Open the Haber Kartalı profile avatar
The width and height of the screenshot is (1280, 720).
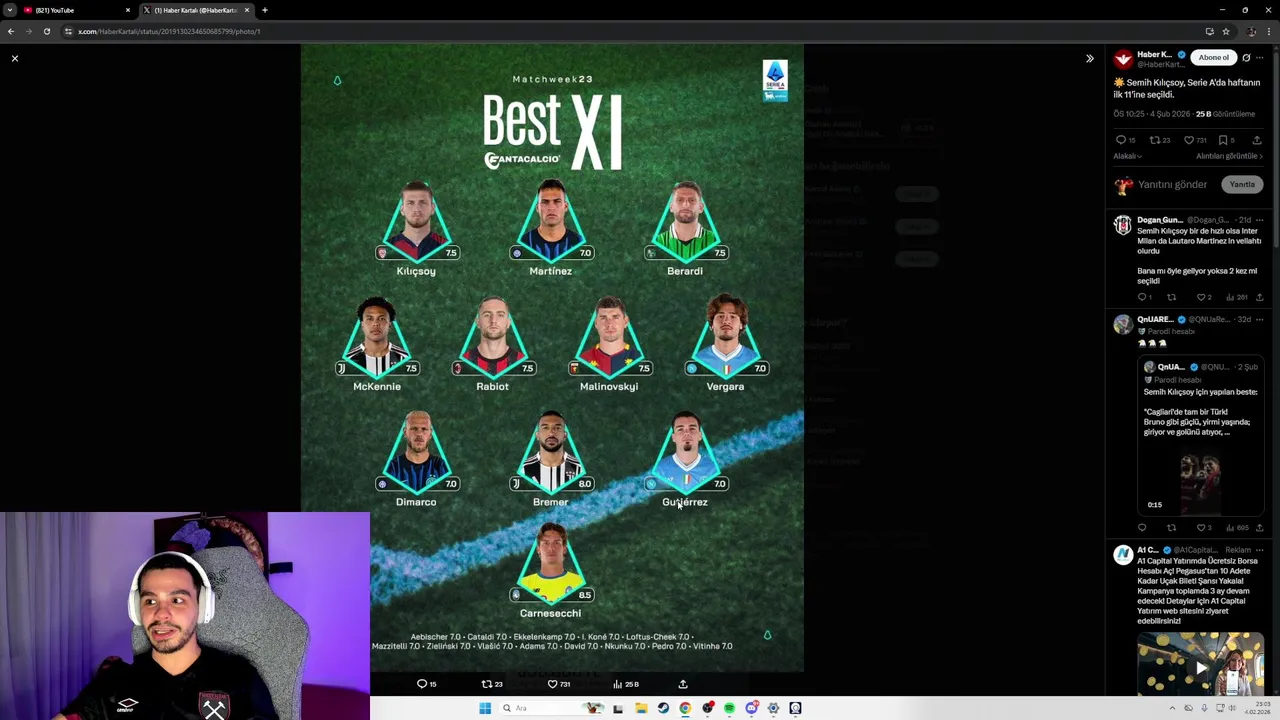click(x=1123, y=59)
